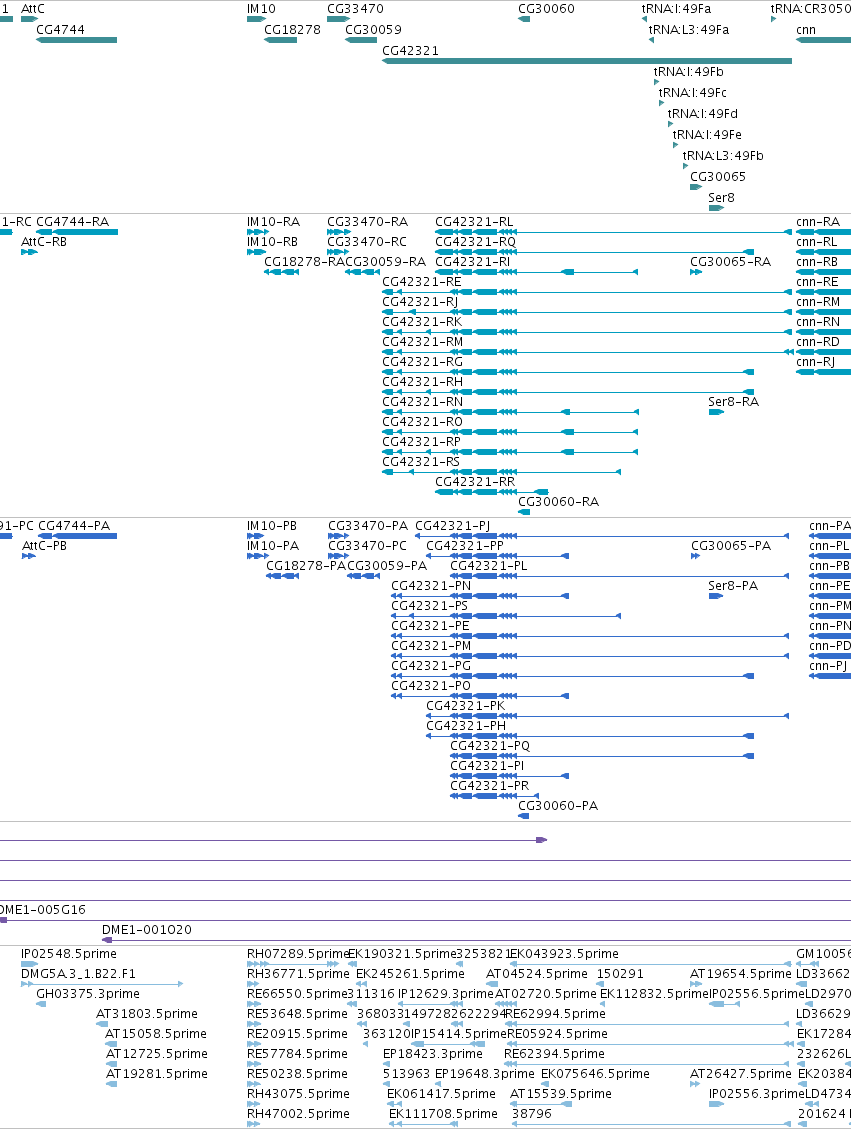Select tRNA:I:49Fb feature
Screen dimensions: 851x1129
coord(656,82)
